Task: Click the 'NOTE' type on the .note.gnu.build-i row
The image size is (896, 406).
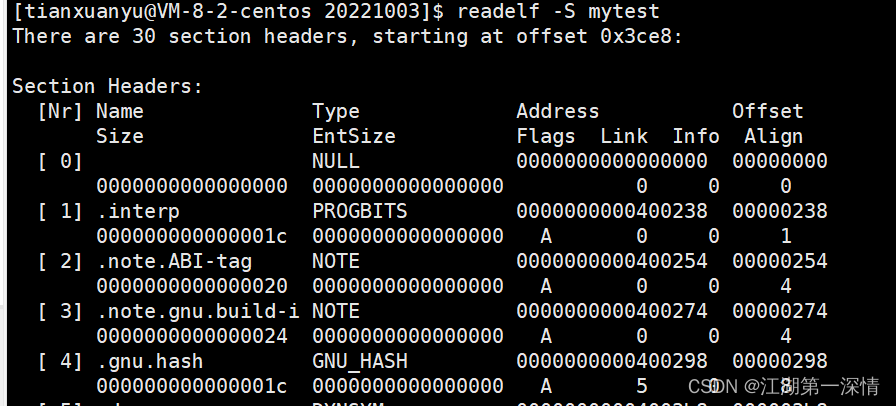Action: coord(335,311)
